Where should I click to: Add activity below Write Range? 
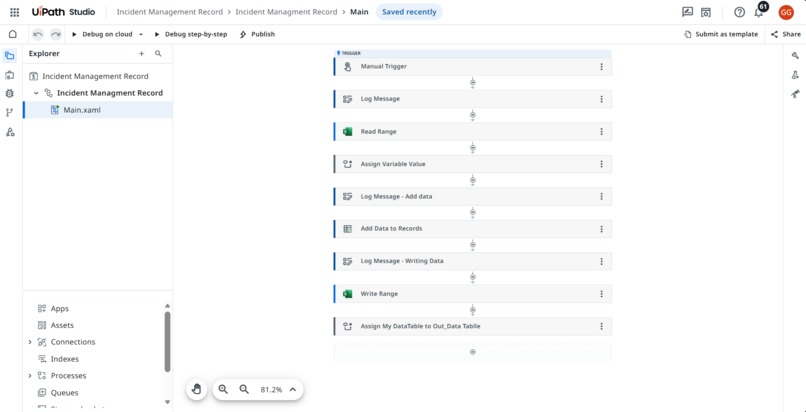pyautogui.click(x=472, y=310)
